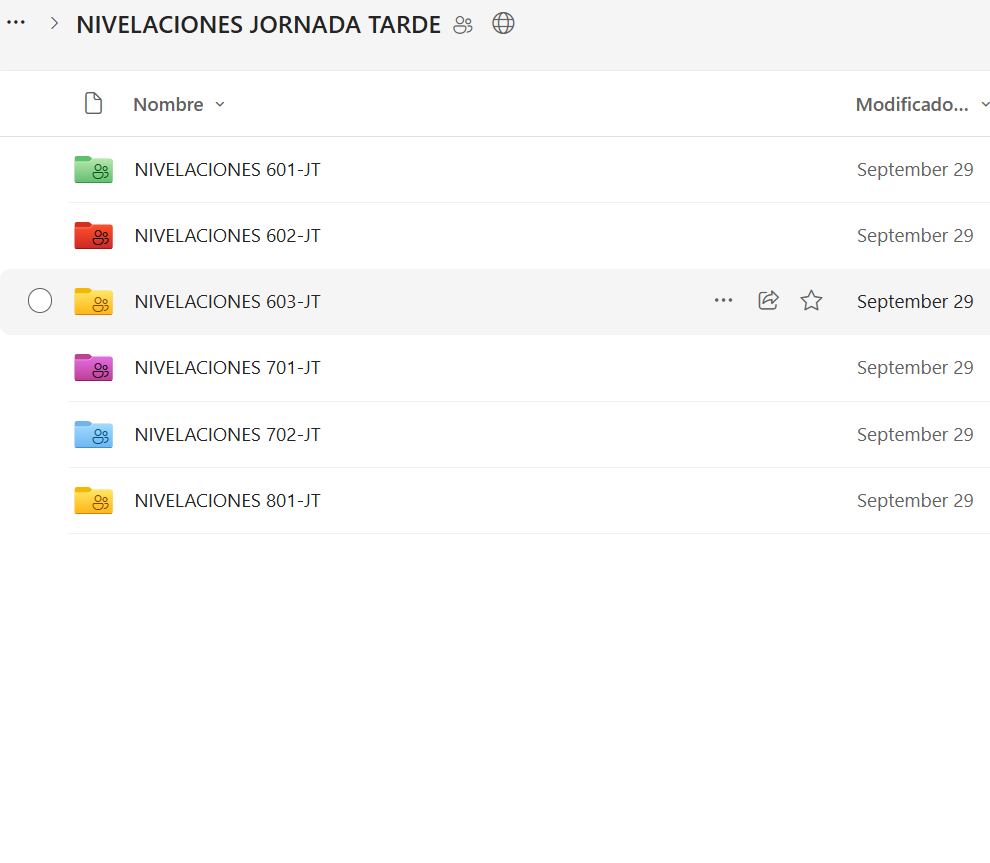This screenshot has width=990, height=863.
Task: Open Nombre column sort dropdown
Action: [220, 105]
